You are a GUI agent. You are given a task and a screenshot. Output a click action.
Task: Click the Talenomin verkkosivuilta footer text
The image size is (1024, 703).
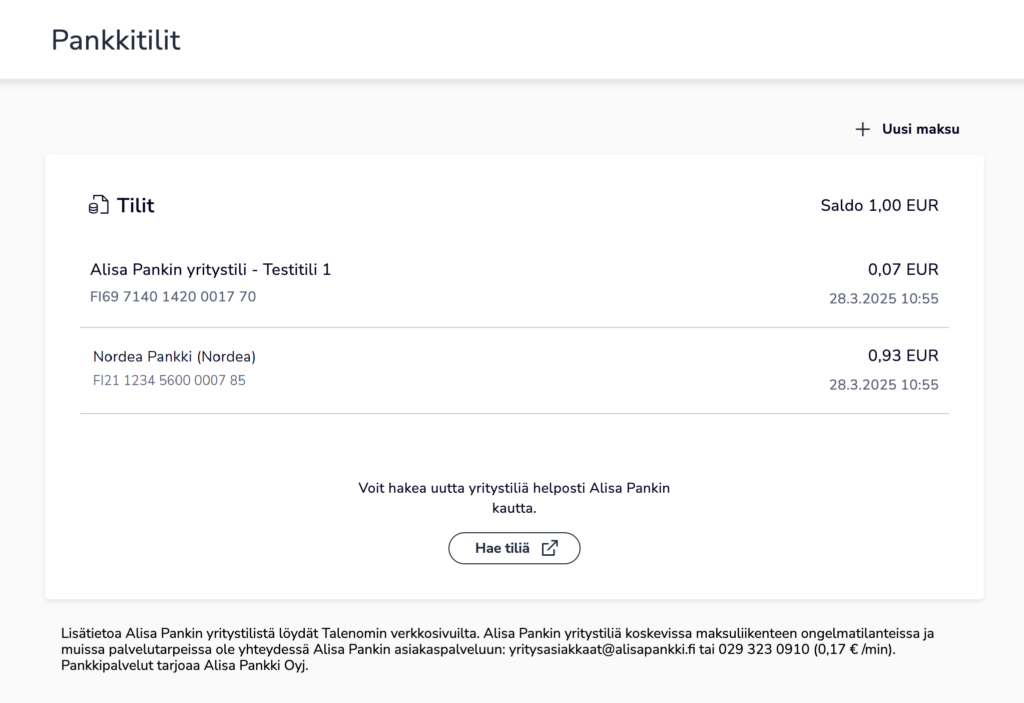(400, 633)
